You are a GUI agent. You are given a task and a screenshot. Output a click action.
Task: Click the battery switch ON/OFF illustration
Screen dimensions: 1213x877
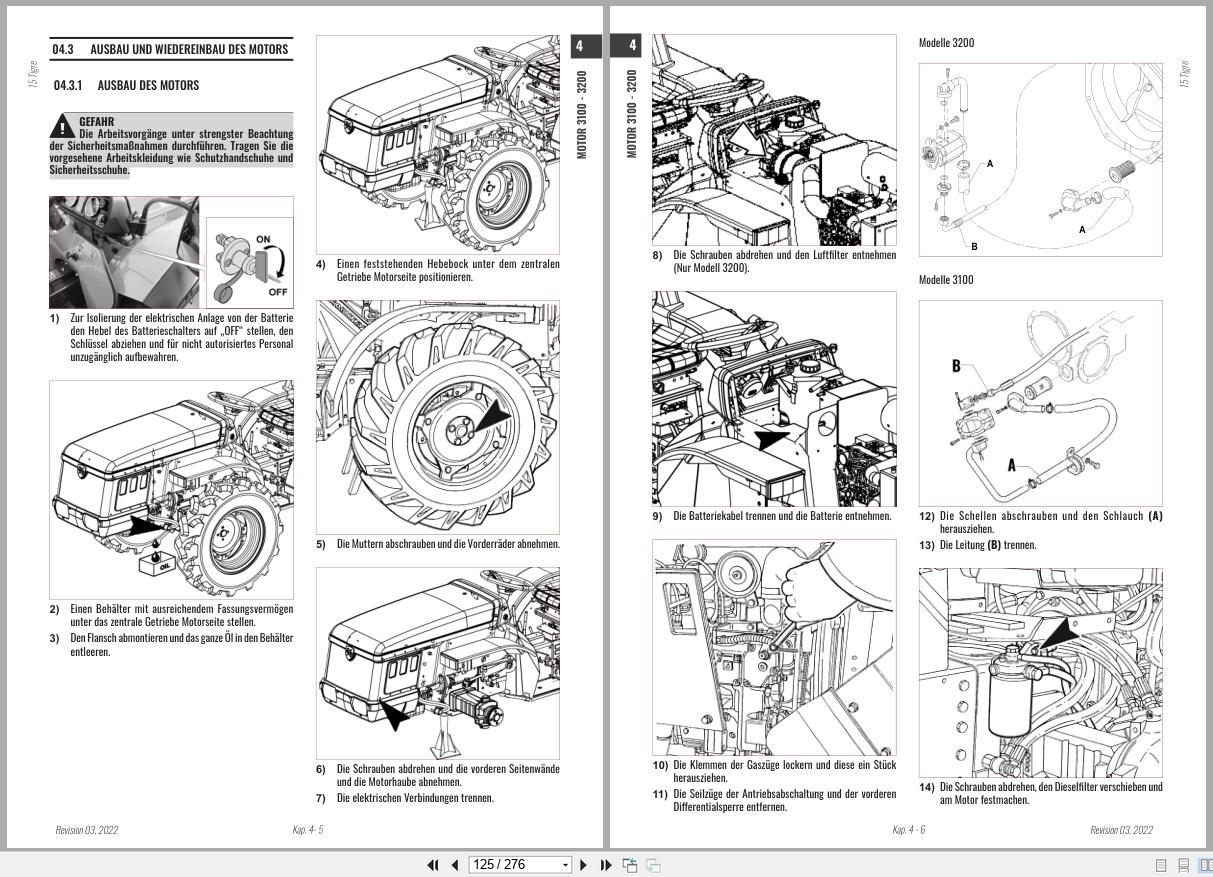click(250, 264)
